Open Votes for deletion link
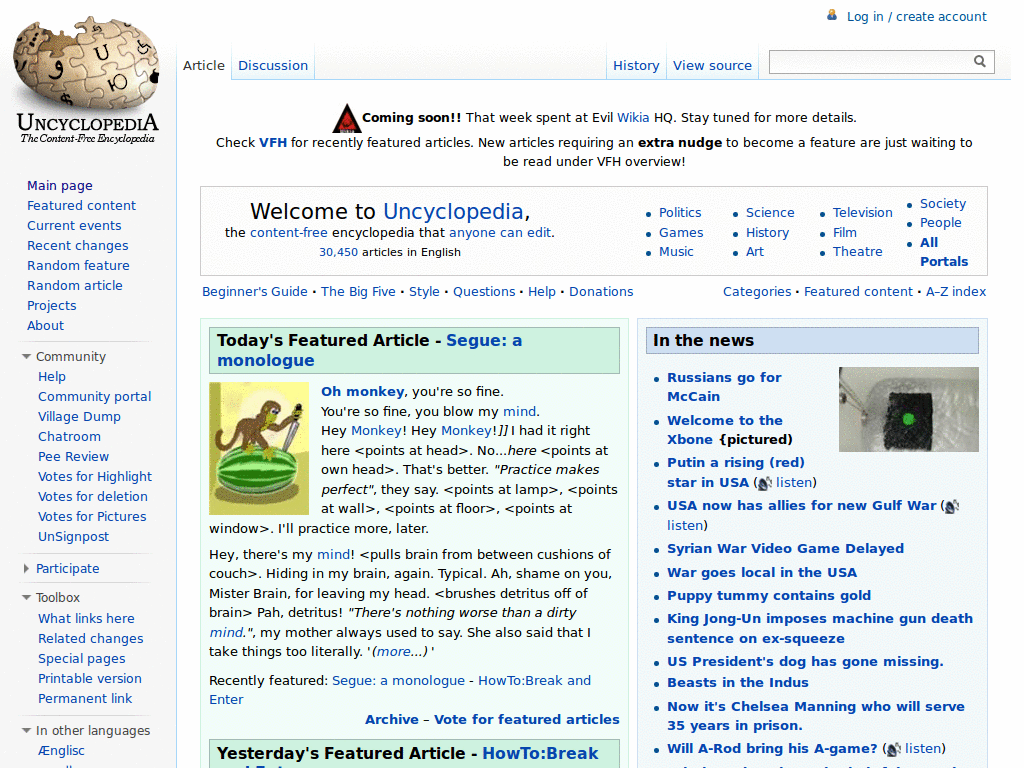Screen dimensions: 1024x768 click(x=93, y=496)
